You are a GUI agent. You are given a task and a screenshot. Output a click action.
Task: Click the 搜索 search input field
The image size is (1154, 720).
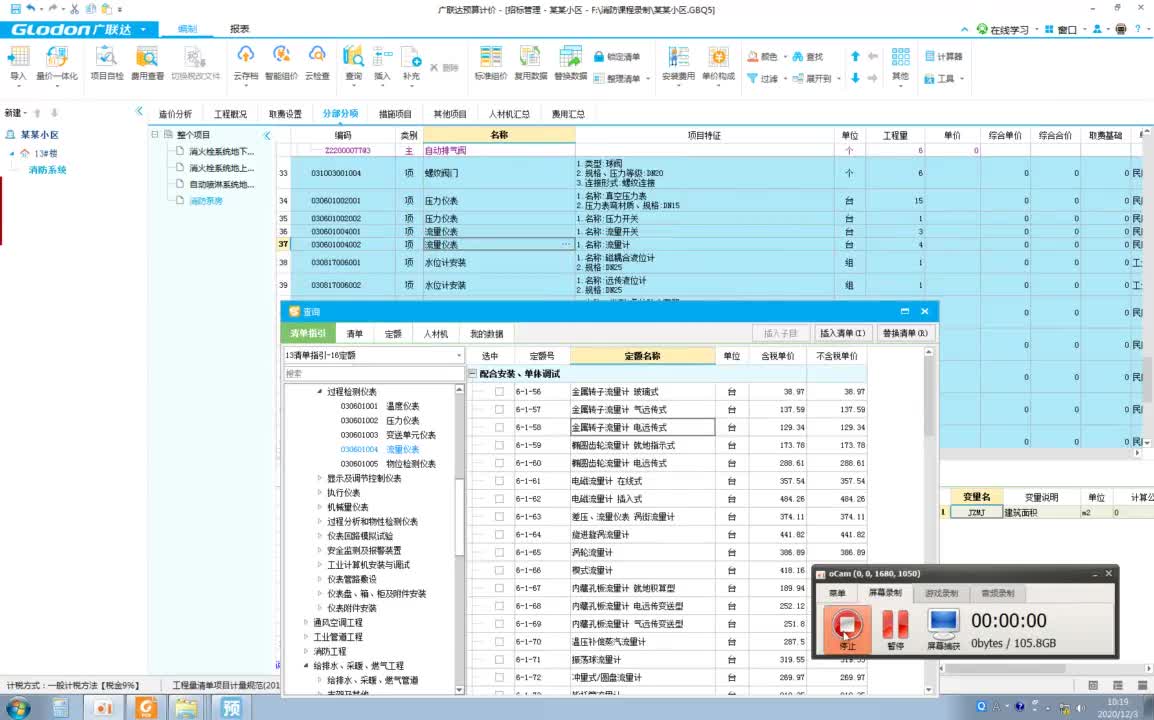pos(373,374)
